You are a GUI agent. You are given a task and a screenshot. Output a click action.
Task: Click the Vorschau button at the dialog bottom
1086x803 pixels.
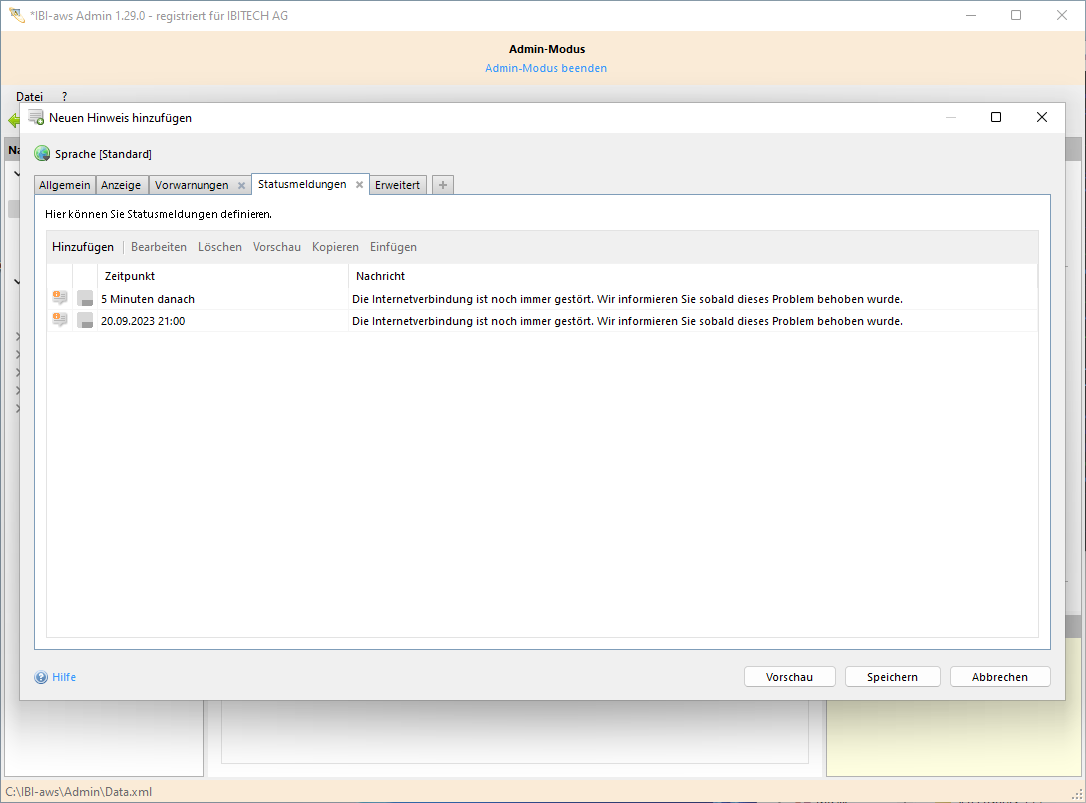coord(789,677)
